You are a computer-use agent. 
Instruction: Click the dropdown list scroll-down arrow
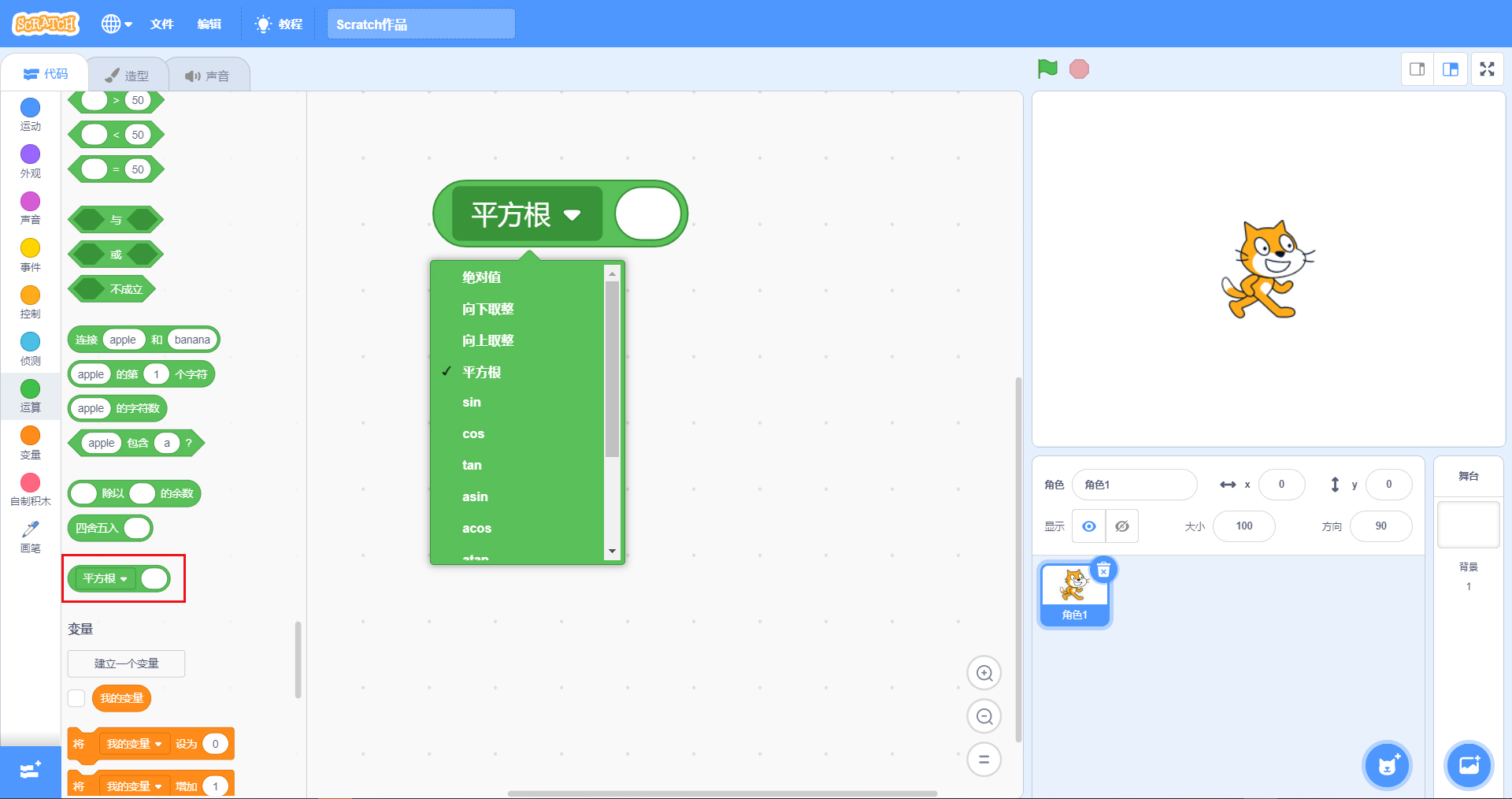612,552
